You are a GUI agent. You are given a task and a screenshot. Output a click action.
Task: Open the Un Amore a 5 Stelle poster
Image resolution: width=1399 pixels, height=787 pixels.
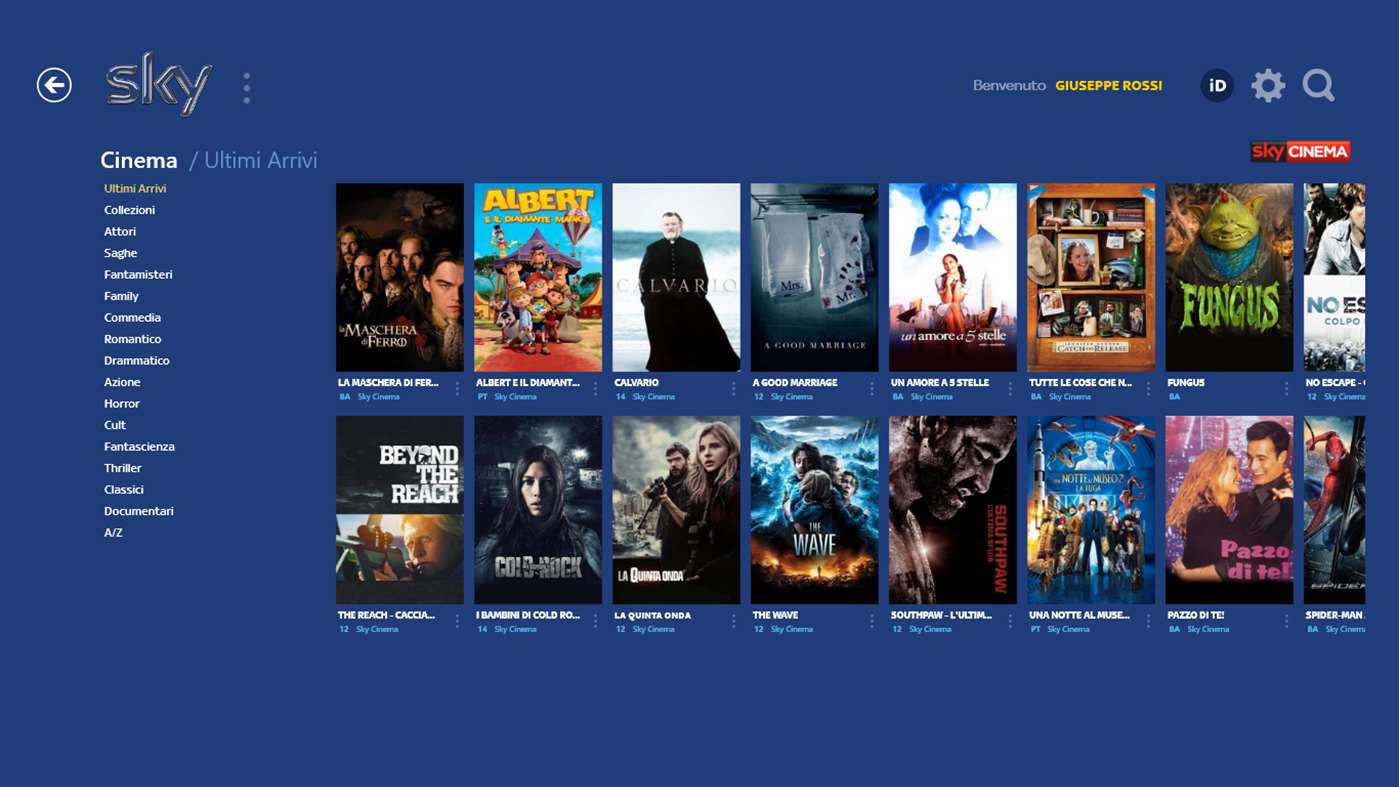point(953,277)
